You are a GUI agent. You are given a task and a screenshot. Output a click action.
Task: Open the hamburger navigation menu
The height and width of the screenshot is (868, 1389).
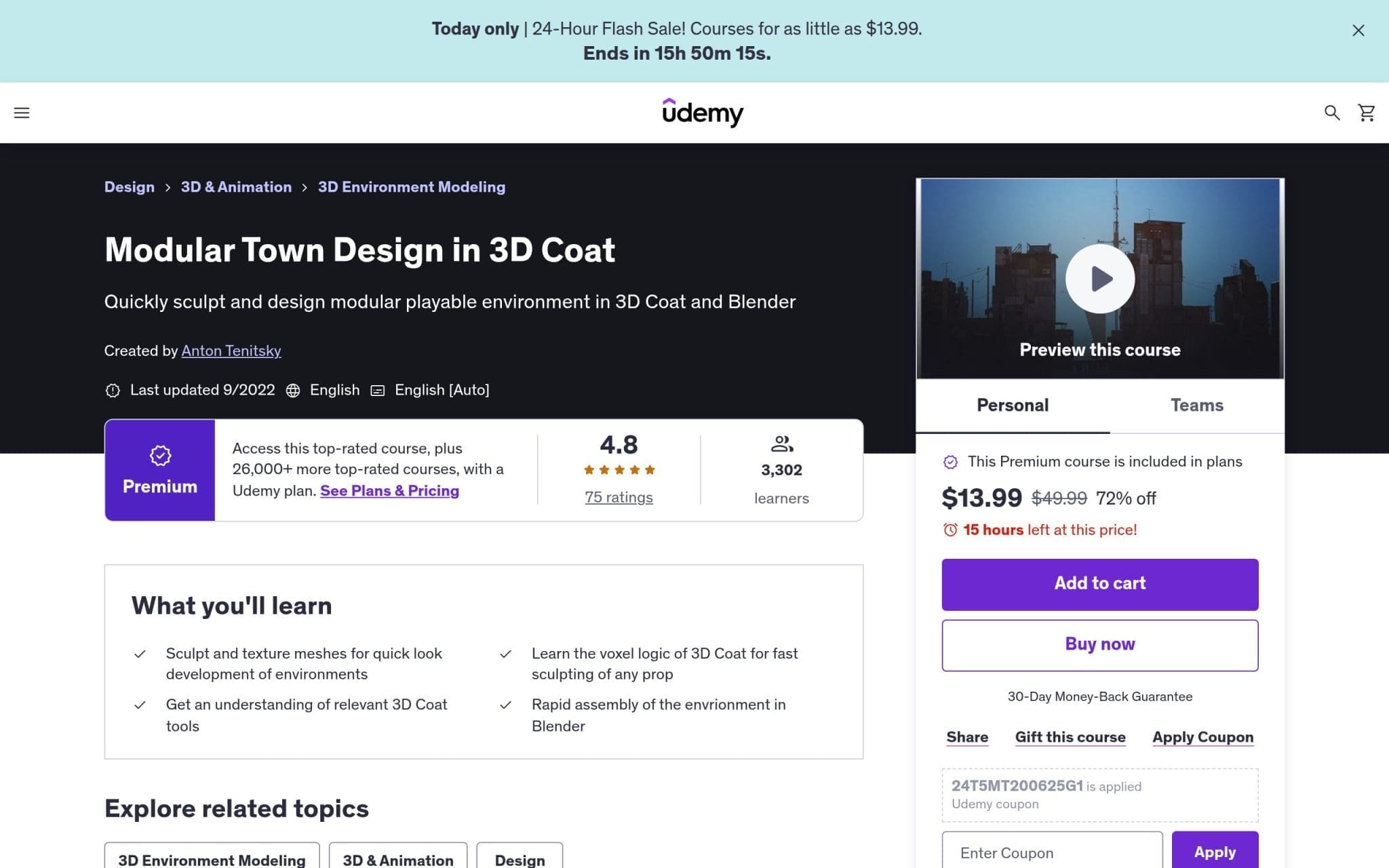pos(22,113)
